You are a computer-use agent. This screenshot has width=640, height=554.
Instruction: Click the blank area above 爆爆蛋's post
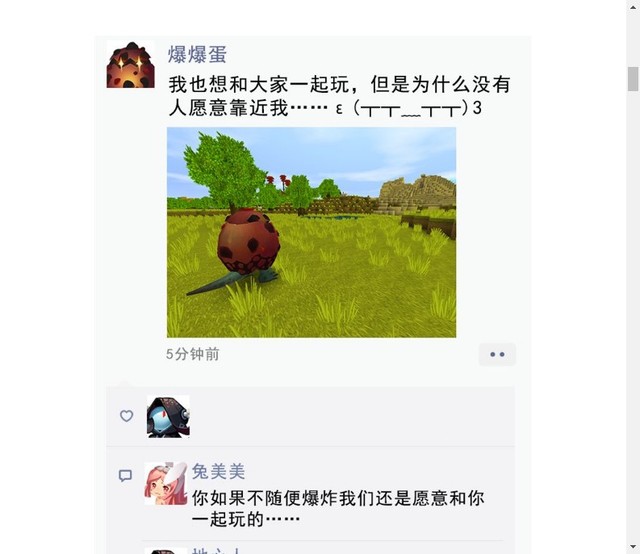(x=313, y=18)
